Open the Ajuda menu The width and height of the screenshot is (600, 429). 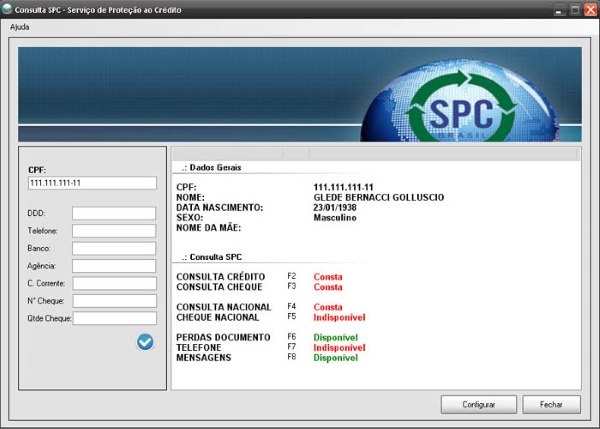[x=20, y=27]
